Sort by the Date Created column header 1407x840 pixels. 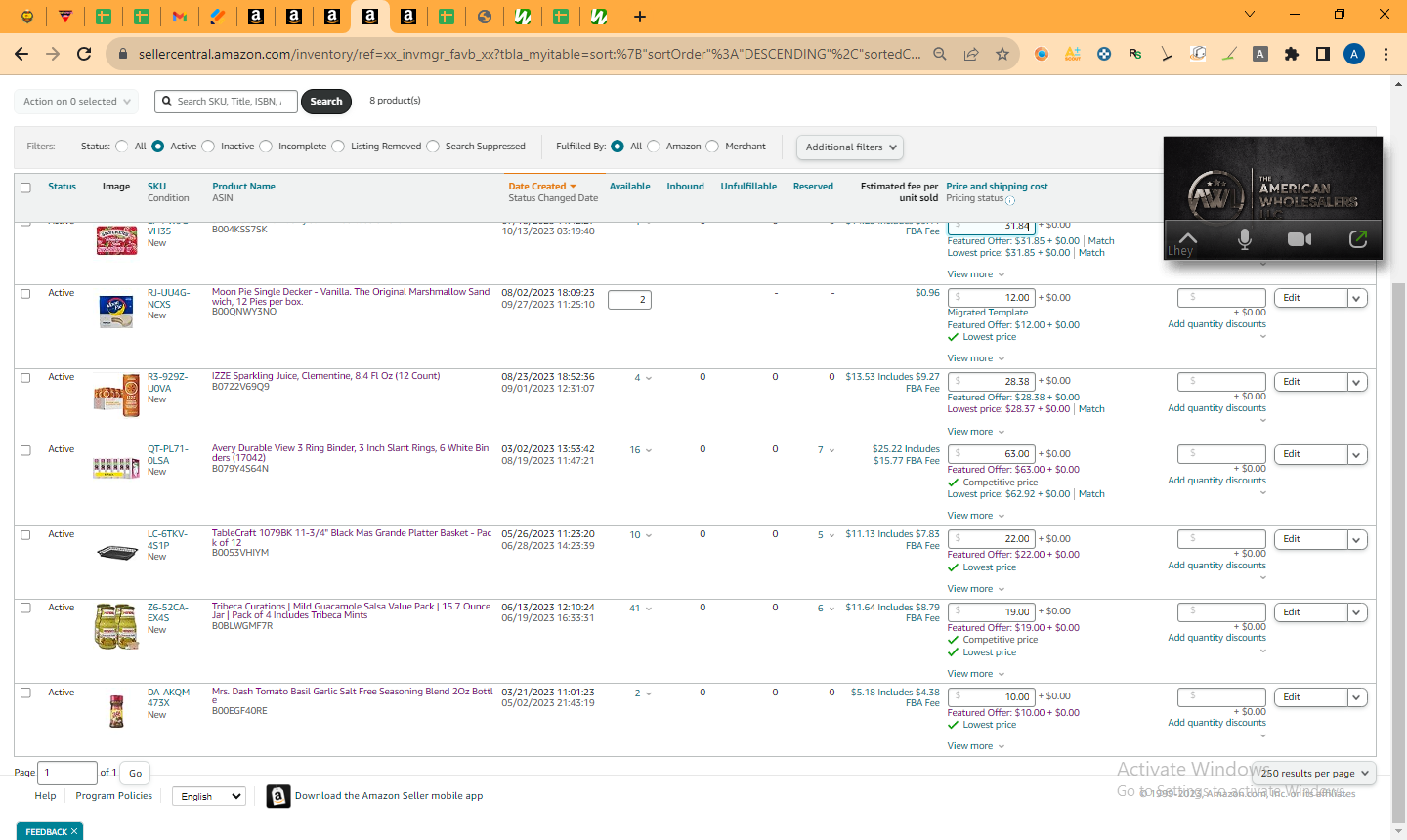(x=542, y=187)
